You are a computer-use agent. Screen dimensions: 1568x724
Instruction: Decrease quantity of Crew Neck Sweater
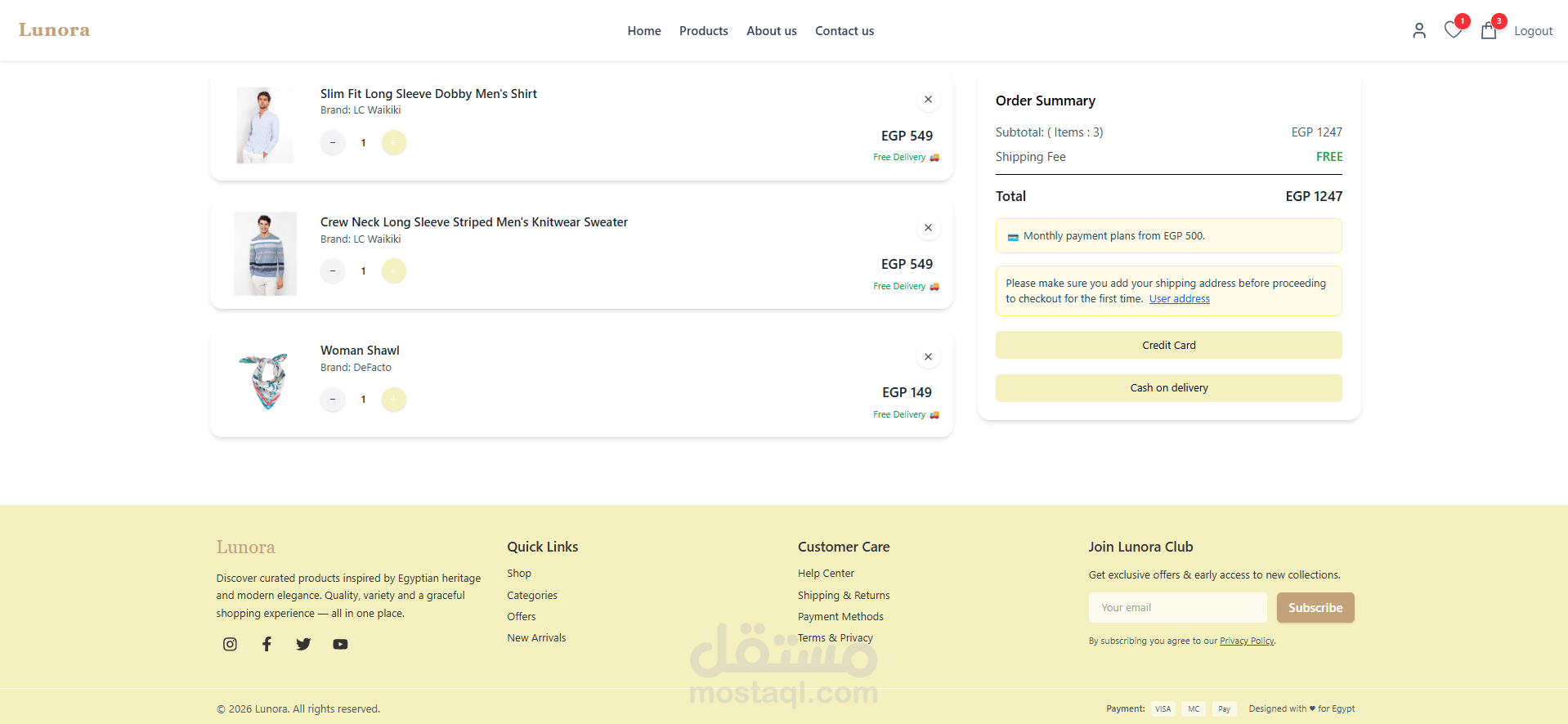point(333,271)
